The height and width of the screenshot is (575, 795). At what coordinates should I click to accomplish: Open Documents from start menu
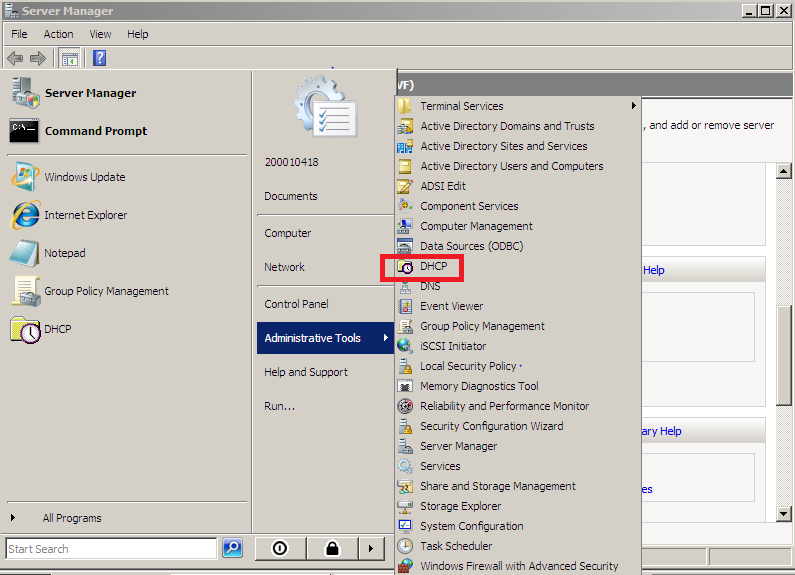291,196
